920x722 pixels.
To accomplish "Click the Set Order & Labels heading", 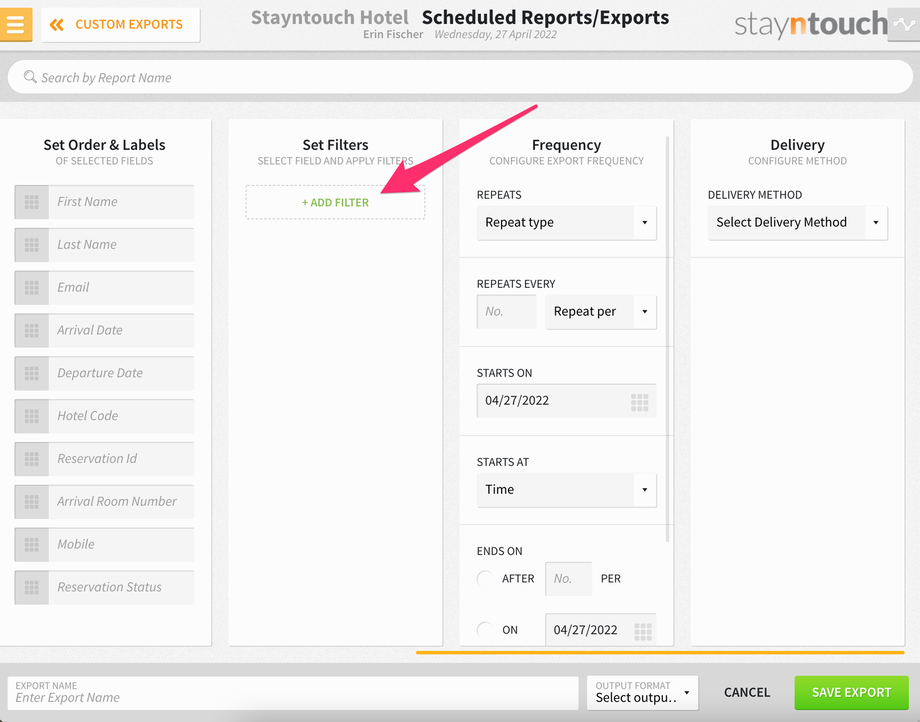I will tap(104, 145).
